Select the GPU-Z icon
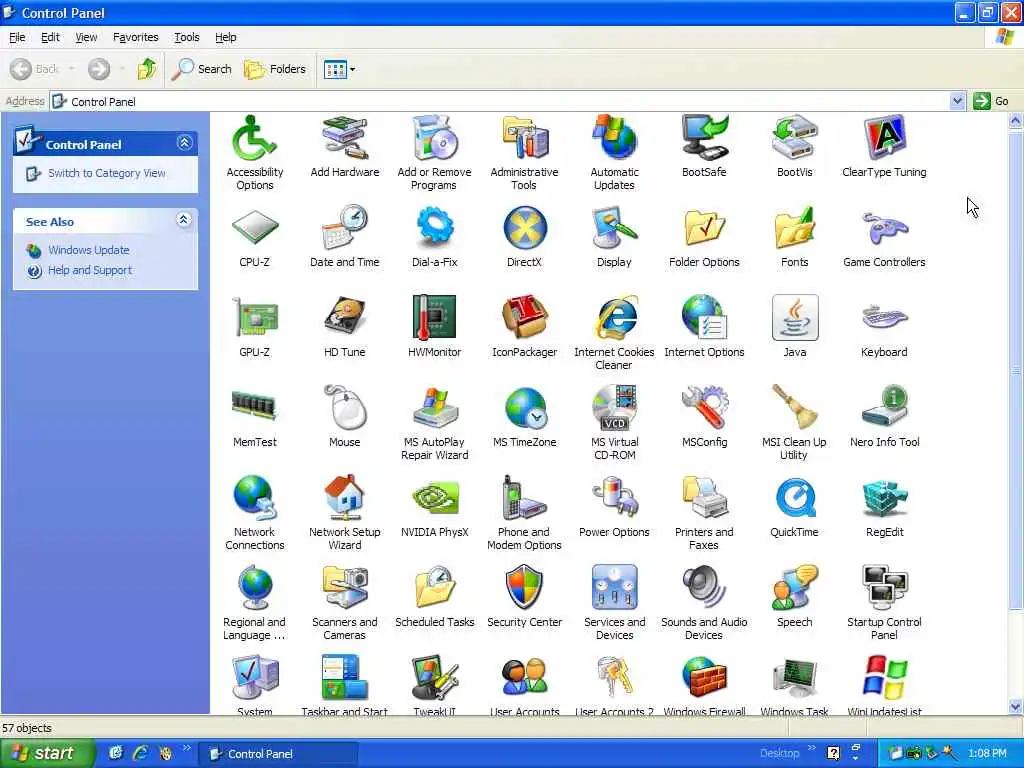 click(x=255, y=318)
